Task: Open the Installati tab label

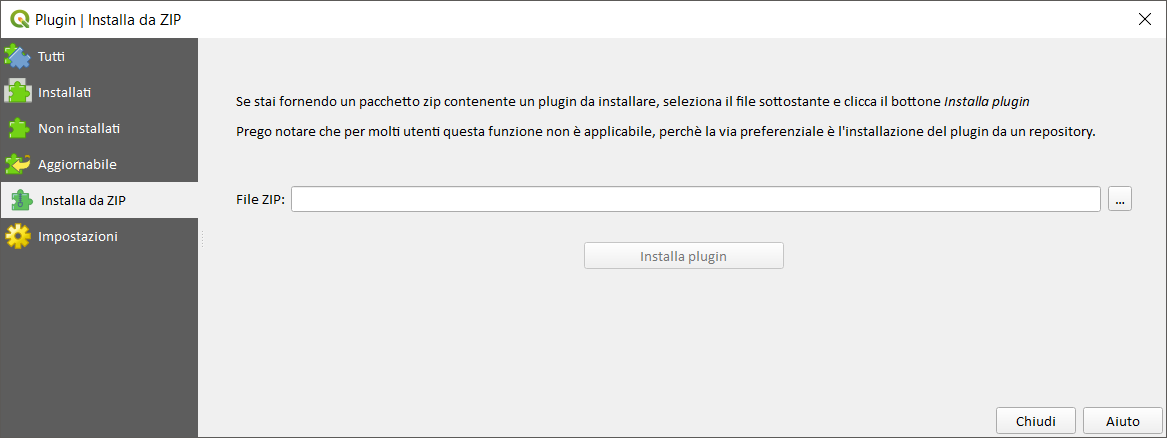Action: [65, 92]
